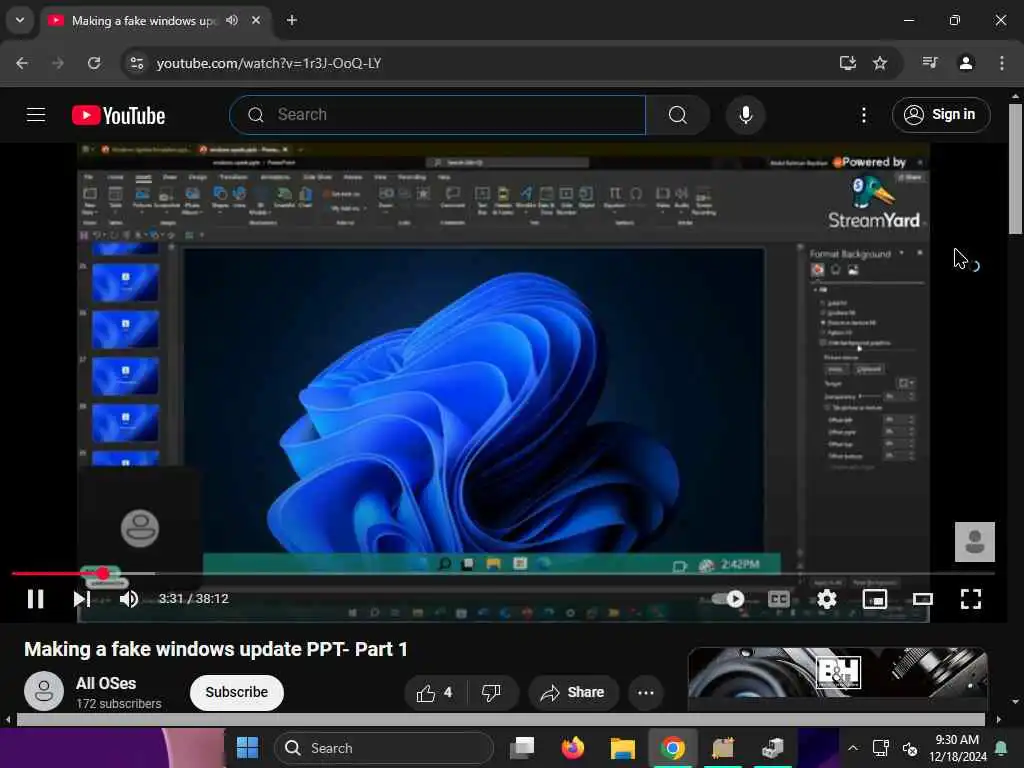Mute the video player volume
The width and height of the screenshot is (1024, 768).
coord(129,599)
